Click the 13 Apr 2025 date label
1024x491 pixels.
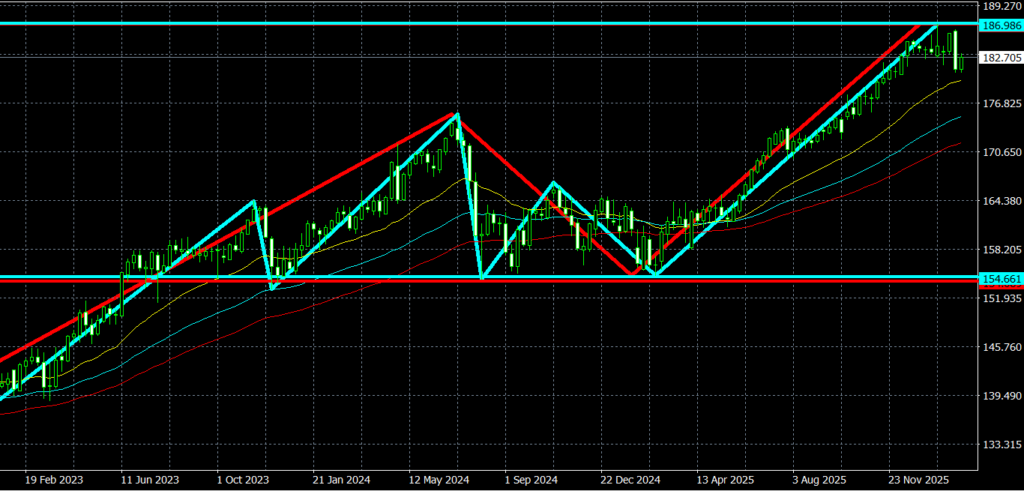pyautogui.click(x=726, y=479)
